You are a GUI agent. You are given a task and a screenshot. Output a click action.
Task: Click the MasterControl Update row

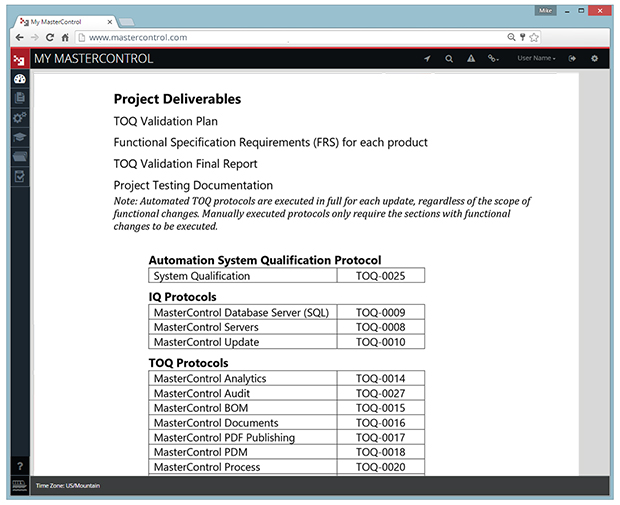[243, 342]
